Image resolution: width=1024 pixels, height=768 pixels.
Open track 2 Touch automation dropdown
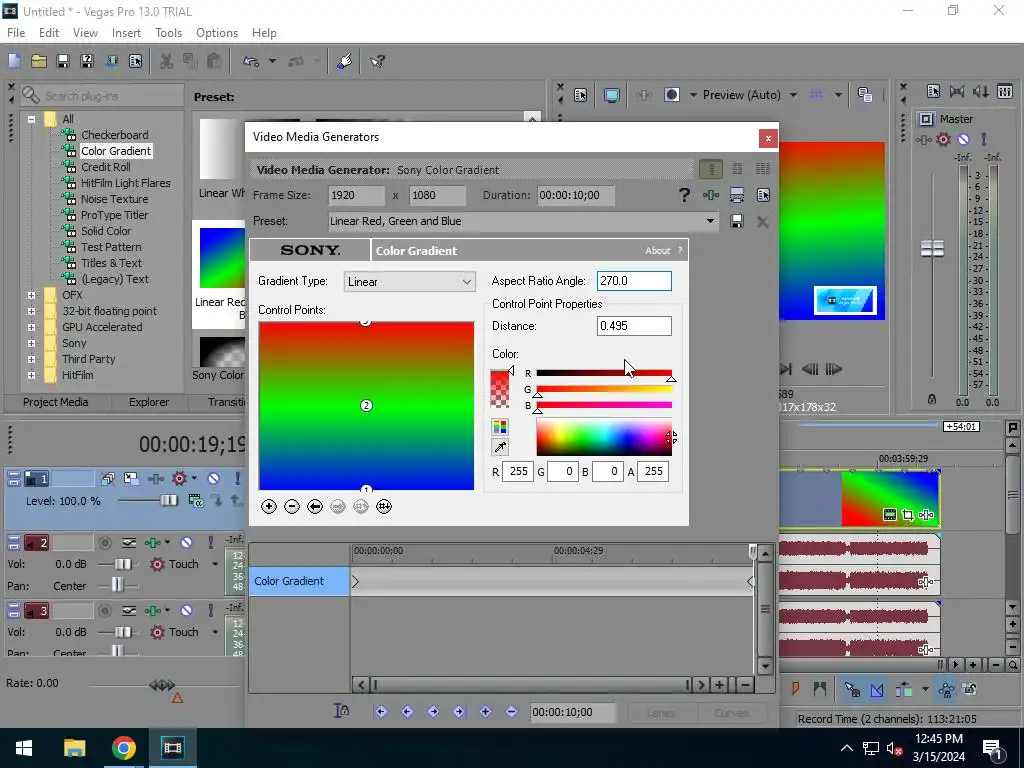tap(215, 564)
